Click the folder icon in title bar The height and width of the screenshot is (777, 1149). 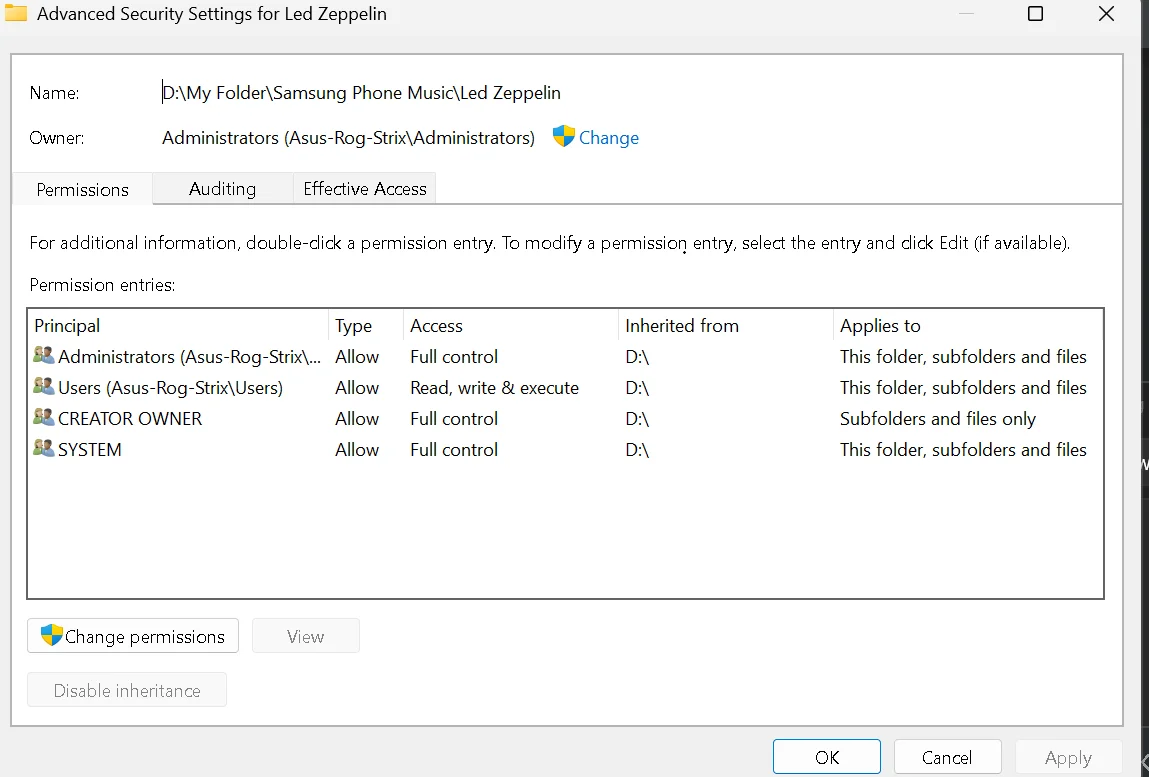click(15, 13)
